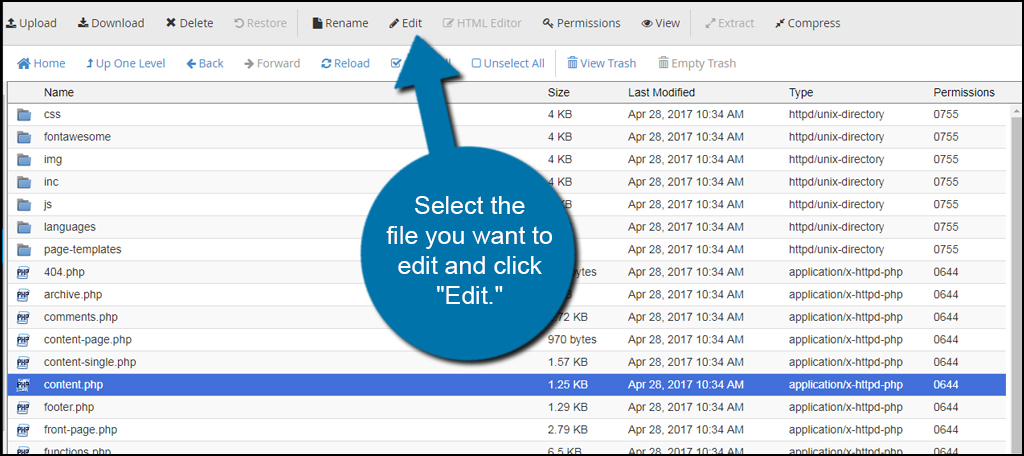
Task: Click the img folder icon
Action: click(x=24, y=159)
